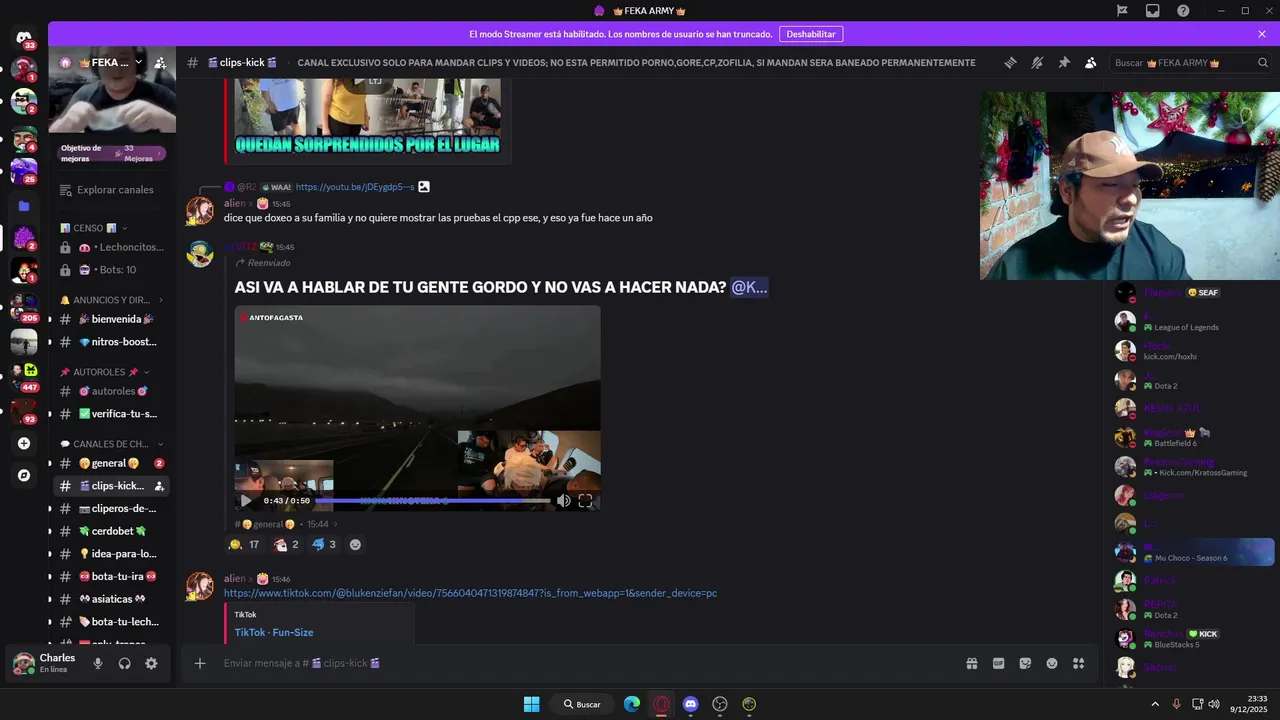Screen dimensions: 1280x720
Task: Click the image icon beside youtu.be reply link
Action: point(424,187)
